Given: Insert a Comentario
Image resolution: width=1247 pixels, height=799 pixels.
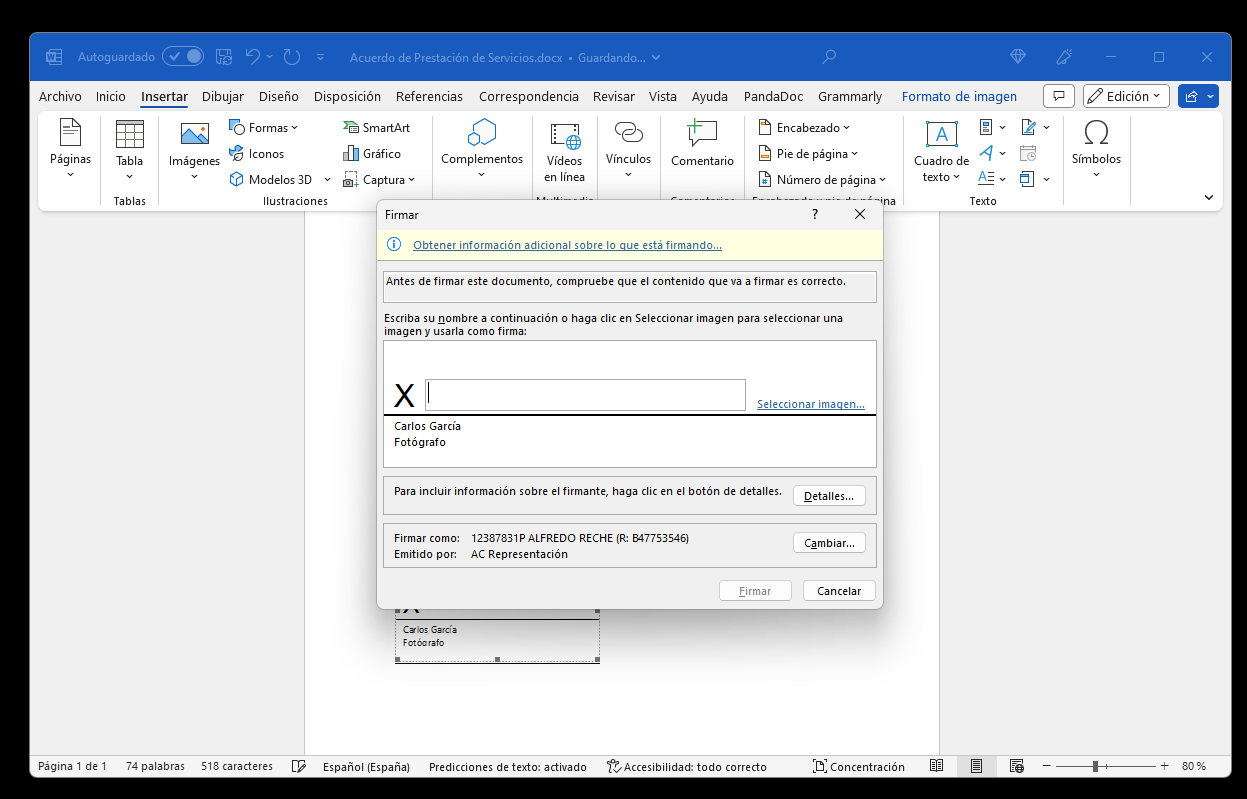Looking at the screenshot, I should coord(702,145).
